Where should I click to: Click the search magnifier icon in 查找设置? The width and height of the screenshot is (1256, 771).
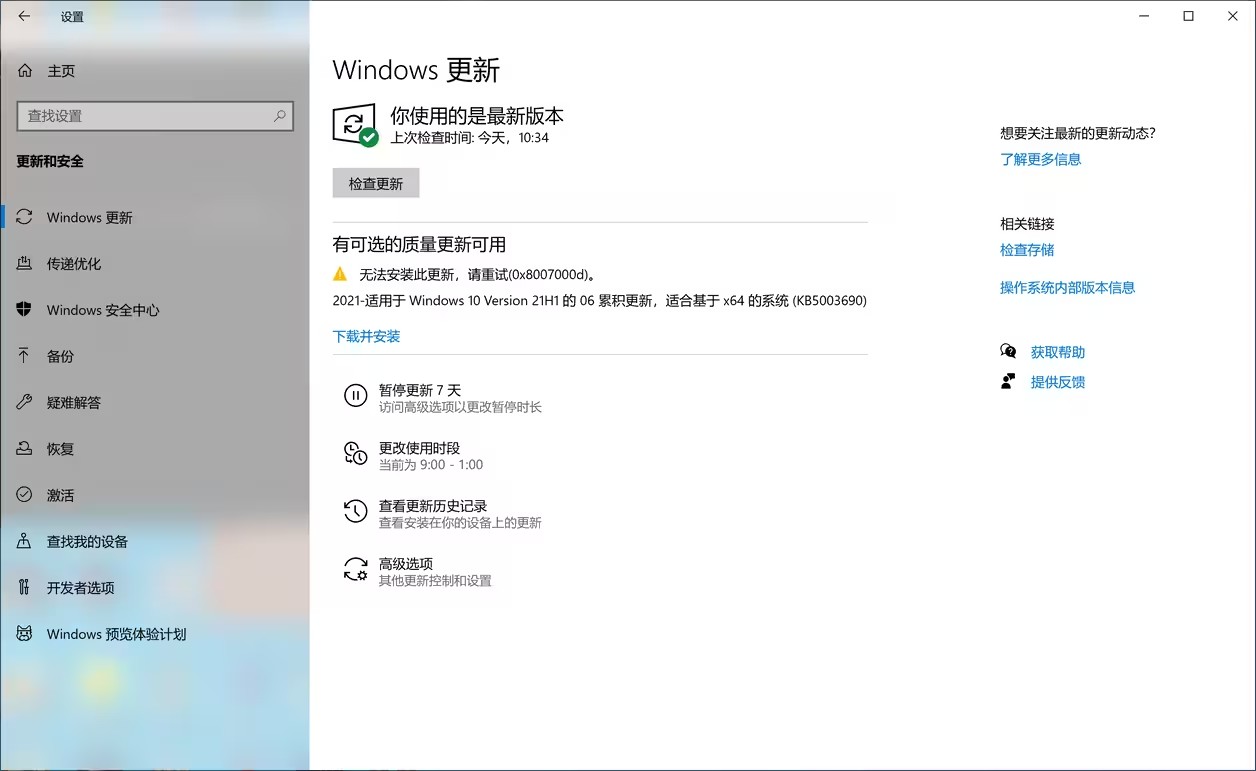[x=280, y=116]
